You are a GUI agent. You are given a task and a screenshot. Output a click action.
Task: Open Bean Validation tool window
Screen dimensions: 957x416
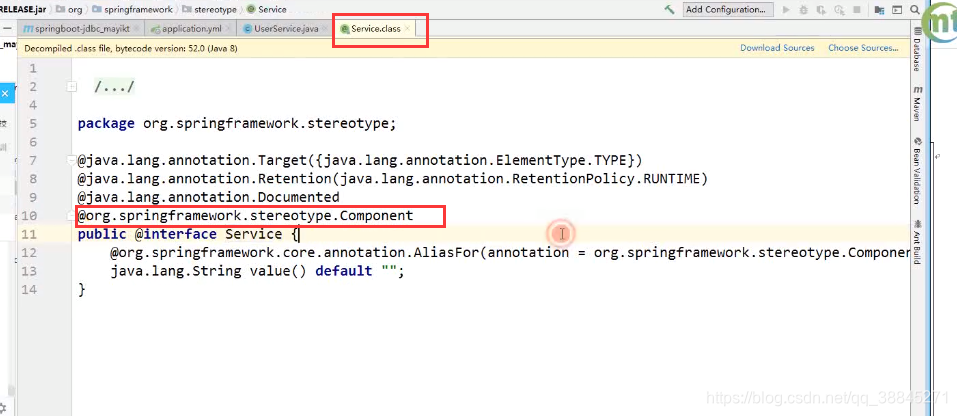click(x=917, y=171)
